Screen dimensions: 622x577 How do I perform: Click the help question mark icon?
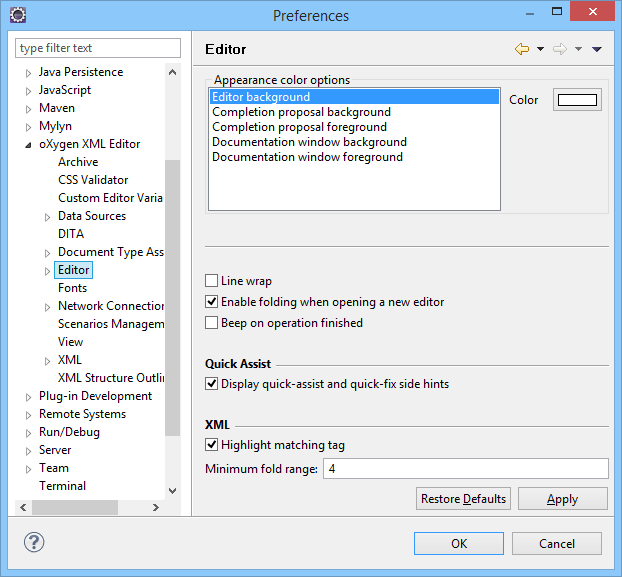(33, 543)
